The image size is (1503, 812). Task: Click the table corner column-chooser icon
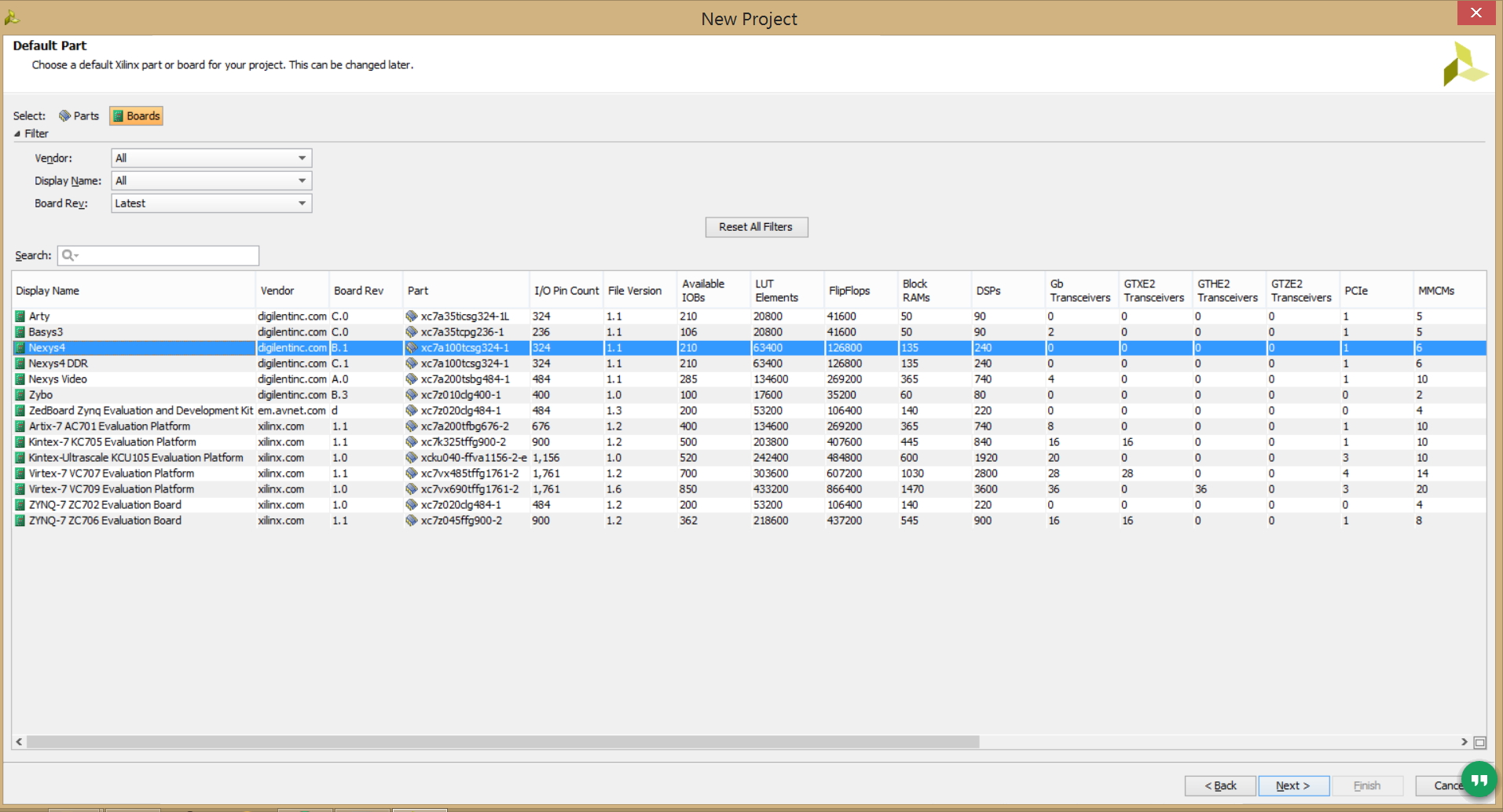[x=1479, y=742]
